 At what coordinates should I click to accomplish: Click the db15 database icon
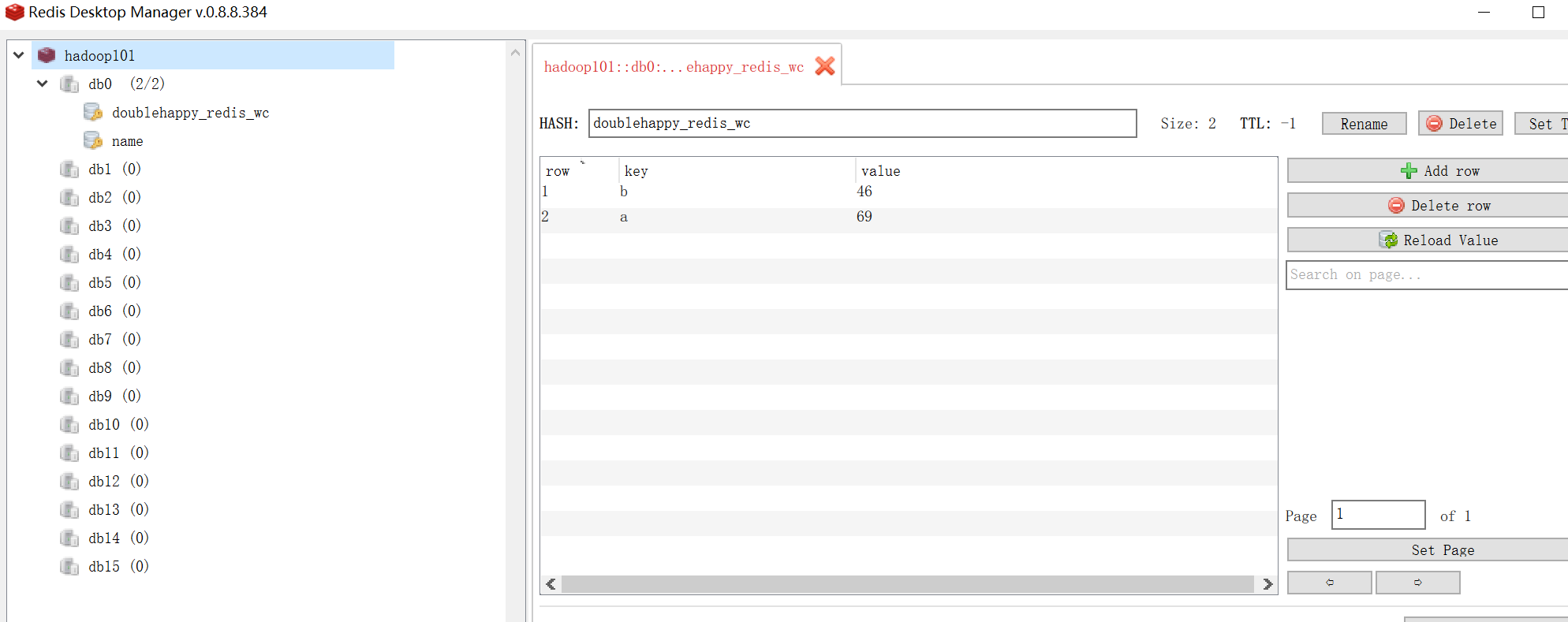click(x=69, y=566)
